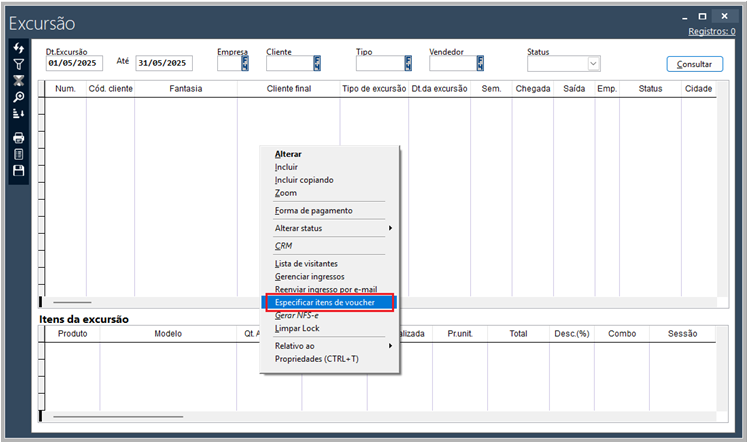Expand the Status dropdown

click(x=593, y=64)
